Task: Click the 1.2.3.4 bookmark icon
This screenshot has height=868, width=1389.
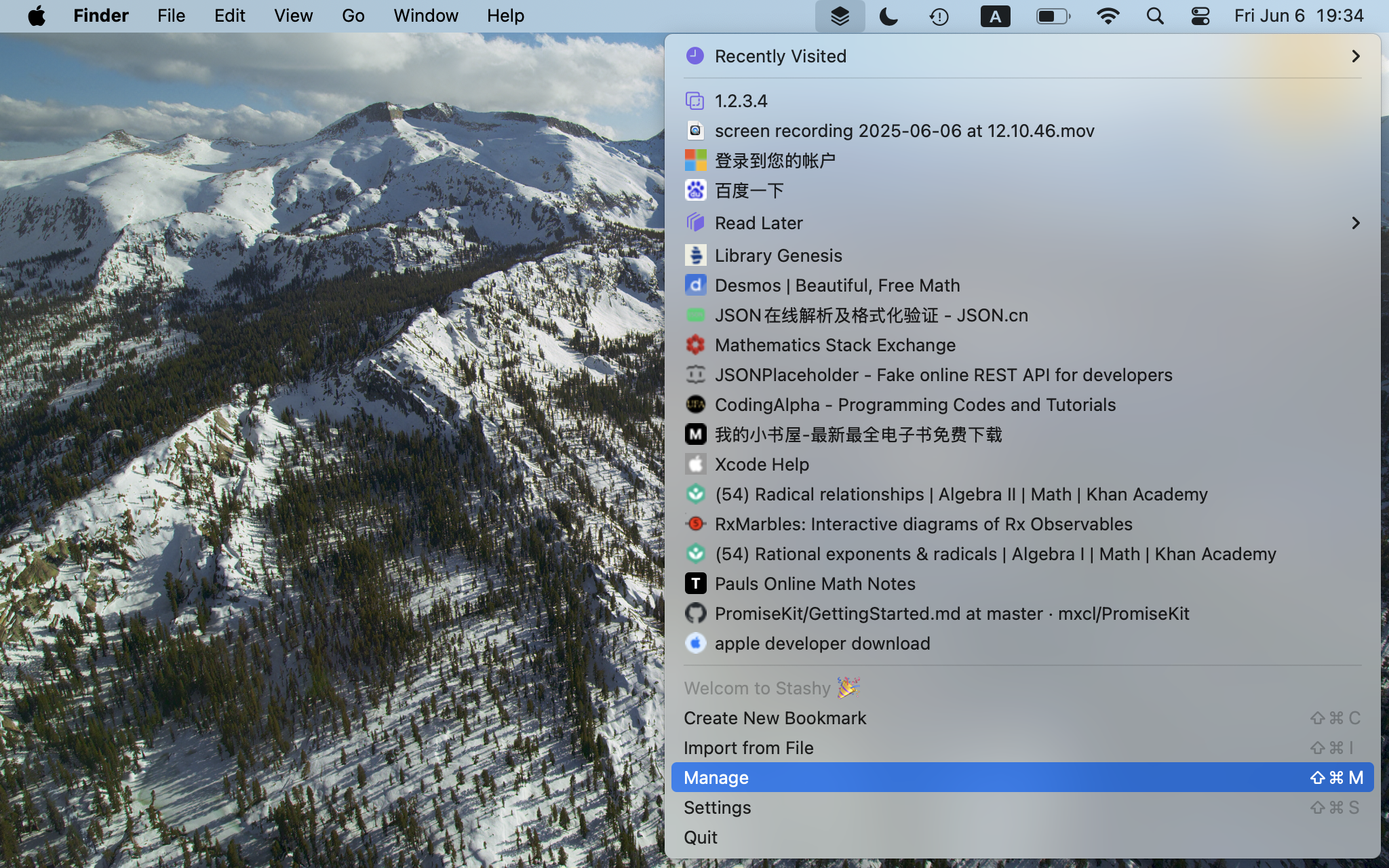Action: coord(695,101)
